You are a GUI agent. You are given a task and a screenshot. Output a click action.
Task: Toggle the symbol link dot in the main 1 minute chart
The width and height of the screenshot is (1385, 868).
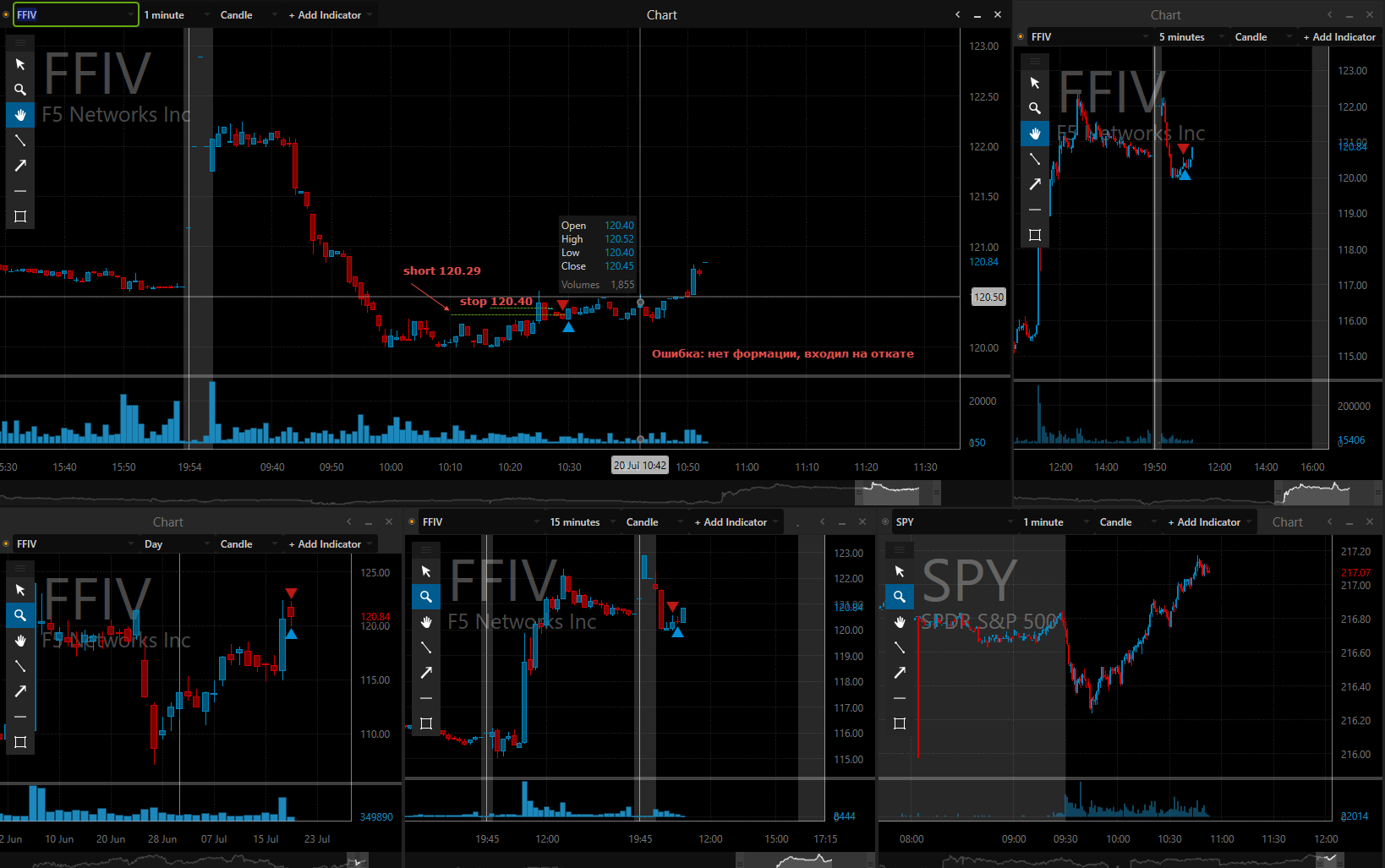[x=6, y=15]
